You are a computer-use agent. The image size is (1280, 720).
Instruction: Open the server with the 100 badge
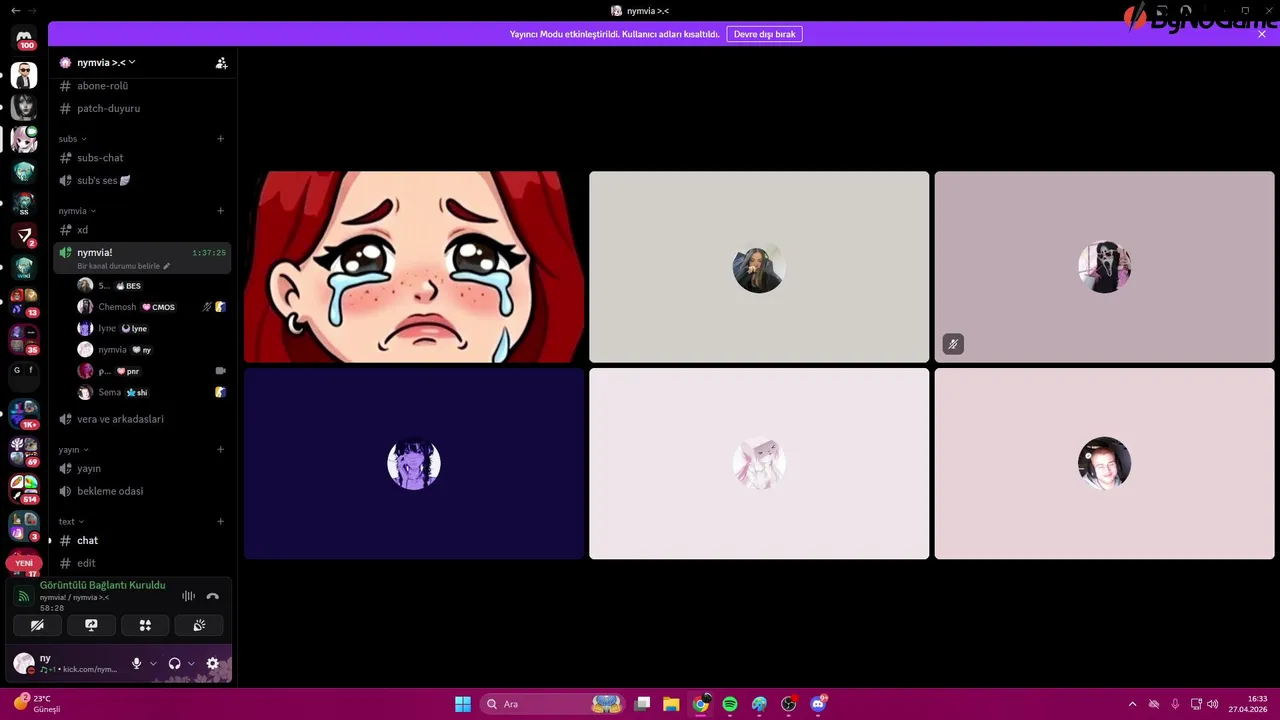[24, 38]
